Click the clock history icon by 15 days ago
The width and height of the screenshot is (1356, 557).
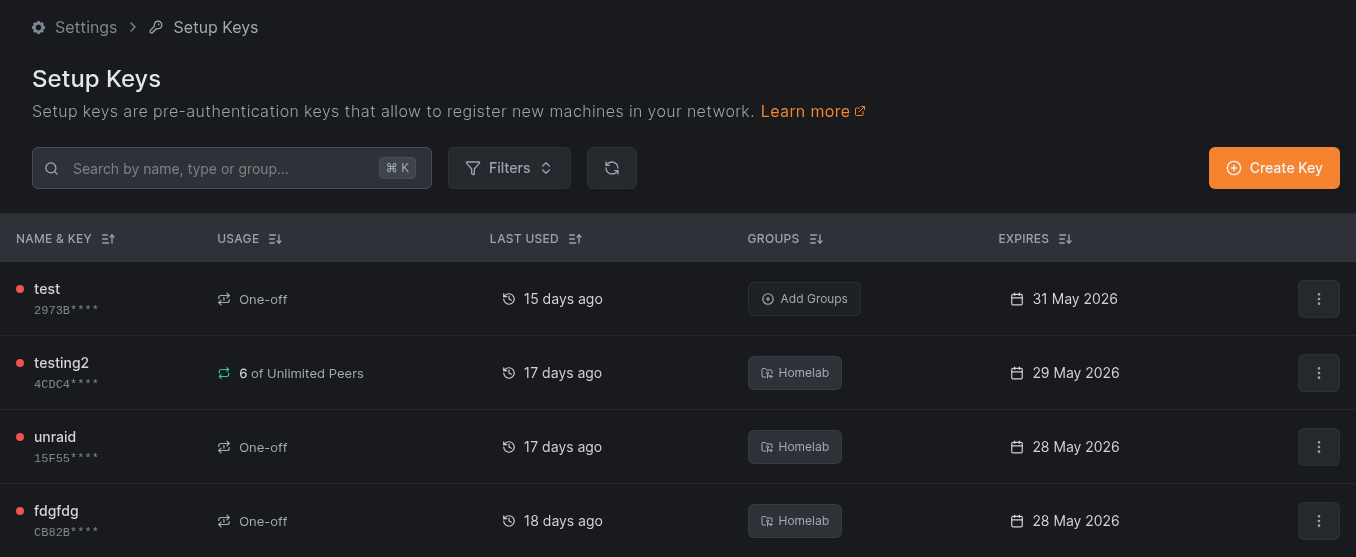[509, 299]
